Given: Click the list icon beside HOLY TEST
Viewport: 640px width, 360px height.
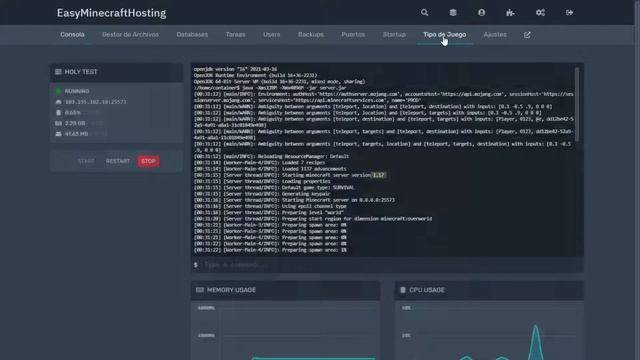Looking at the screenshot, I should 58,72.
